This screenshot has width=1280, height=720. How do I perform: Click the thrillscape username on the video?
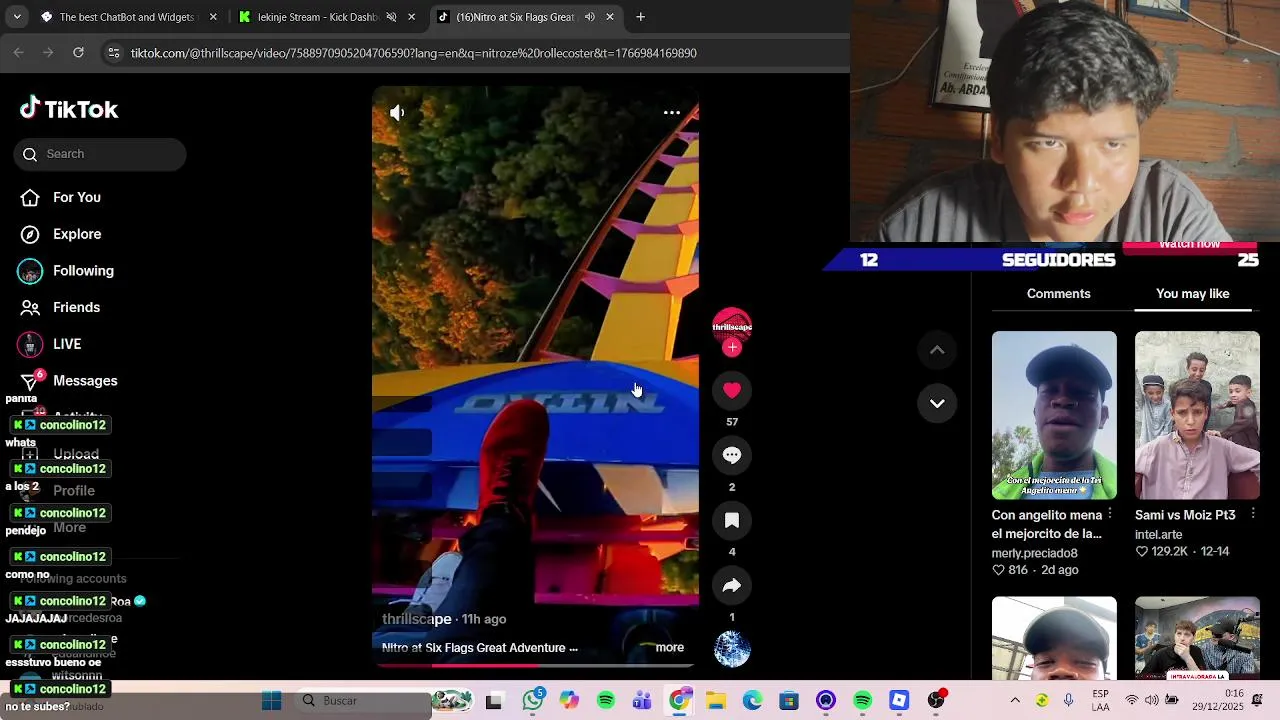click(x=416, y=619)
